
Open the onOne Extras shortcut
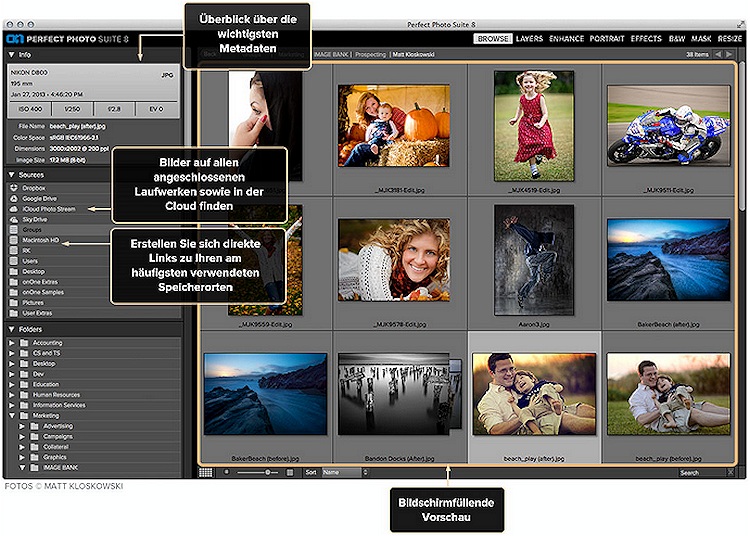[x=41, y=280]
